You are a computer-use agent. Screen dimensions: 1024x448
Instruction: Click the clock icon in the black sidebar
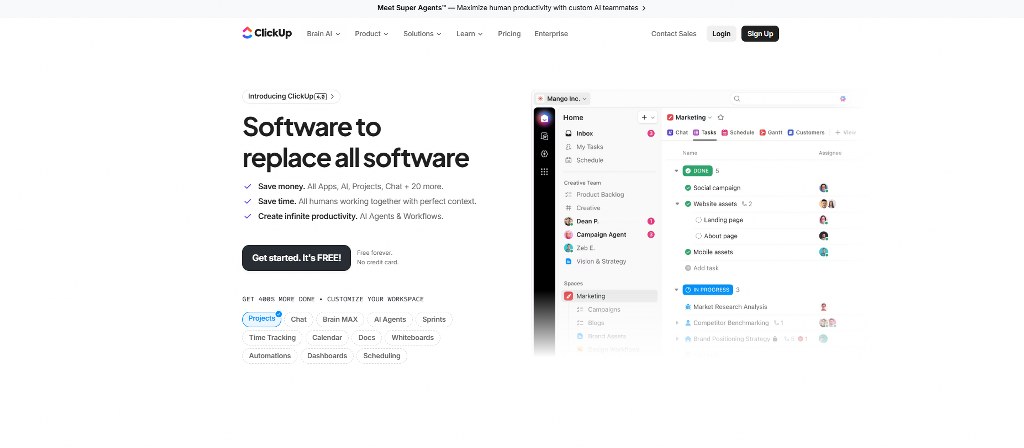(545, 153)
